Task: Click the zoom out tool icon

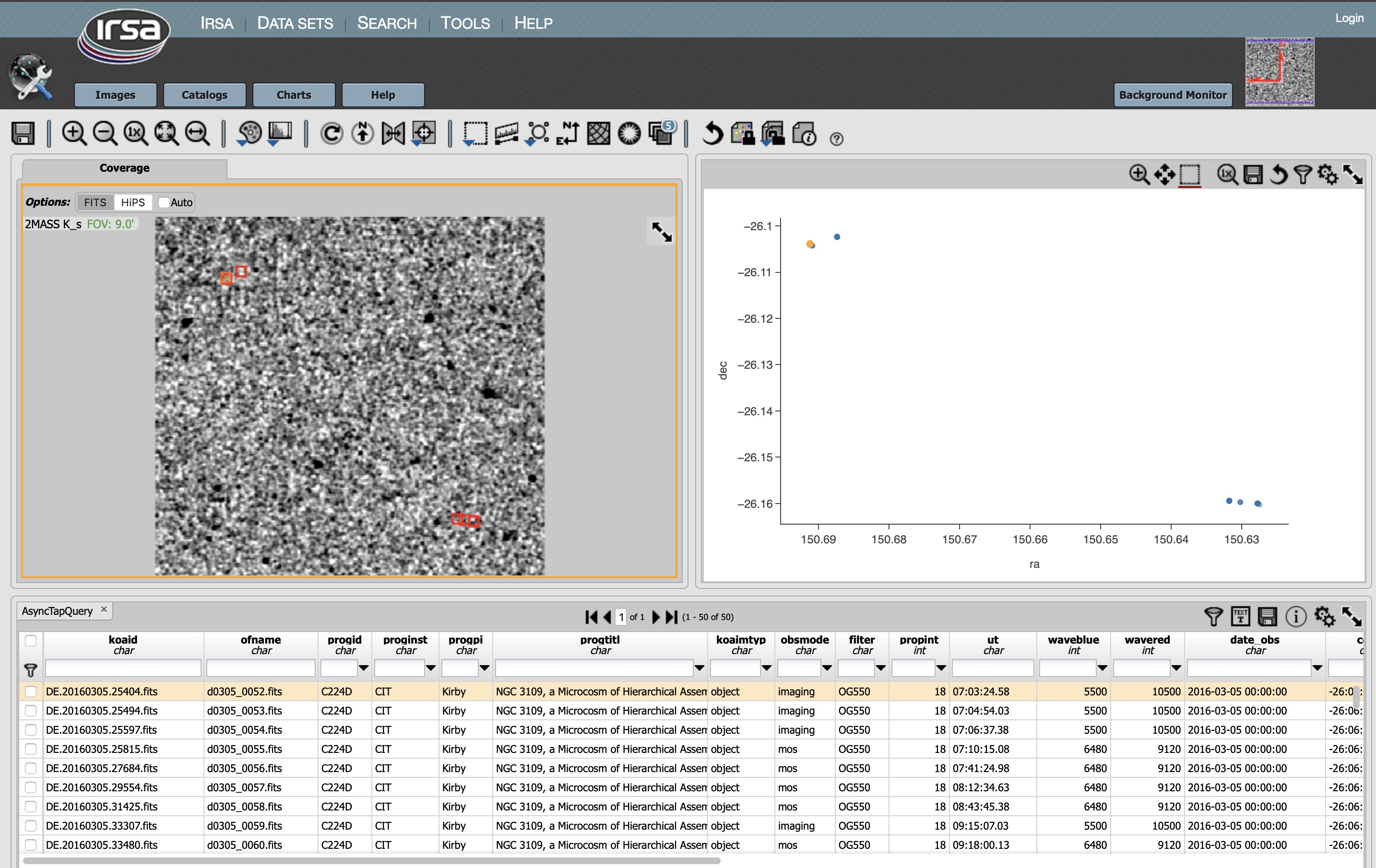Action: [103, 136]
